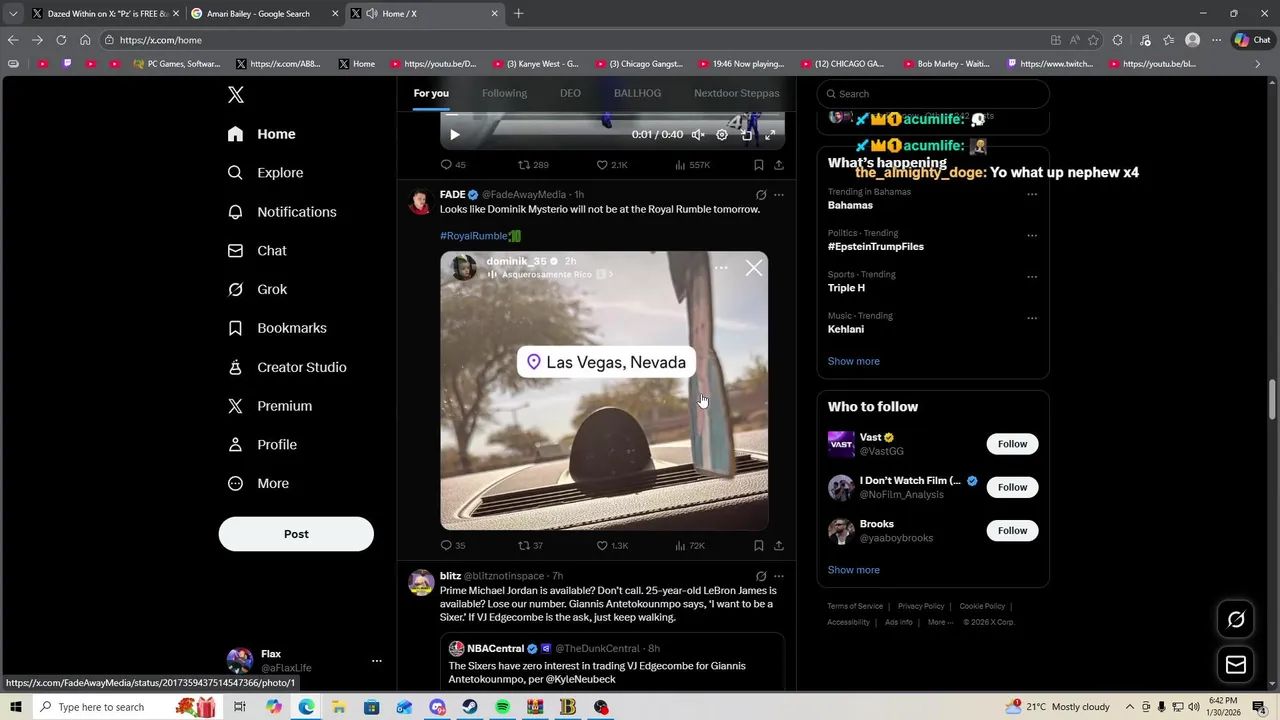Image resolution: width=1280 pixels, height=720 pixels.
Task: Switch to the BALLHOG tab
Action: click(x=637, y=93)
